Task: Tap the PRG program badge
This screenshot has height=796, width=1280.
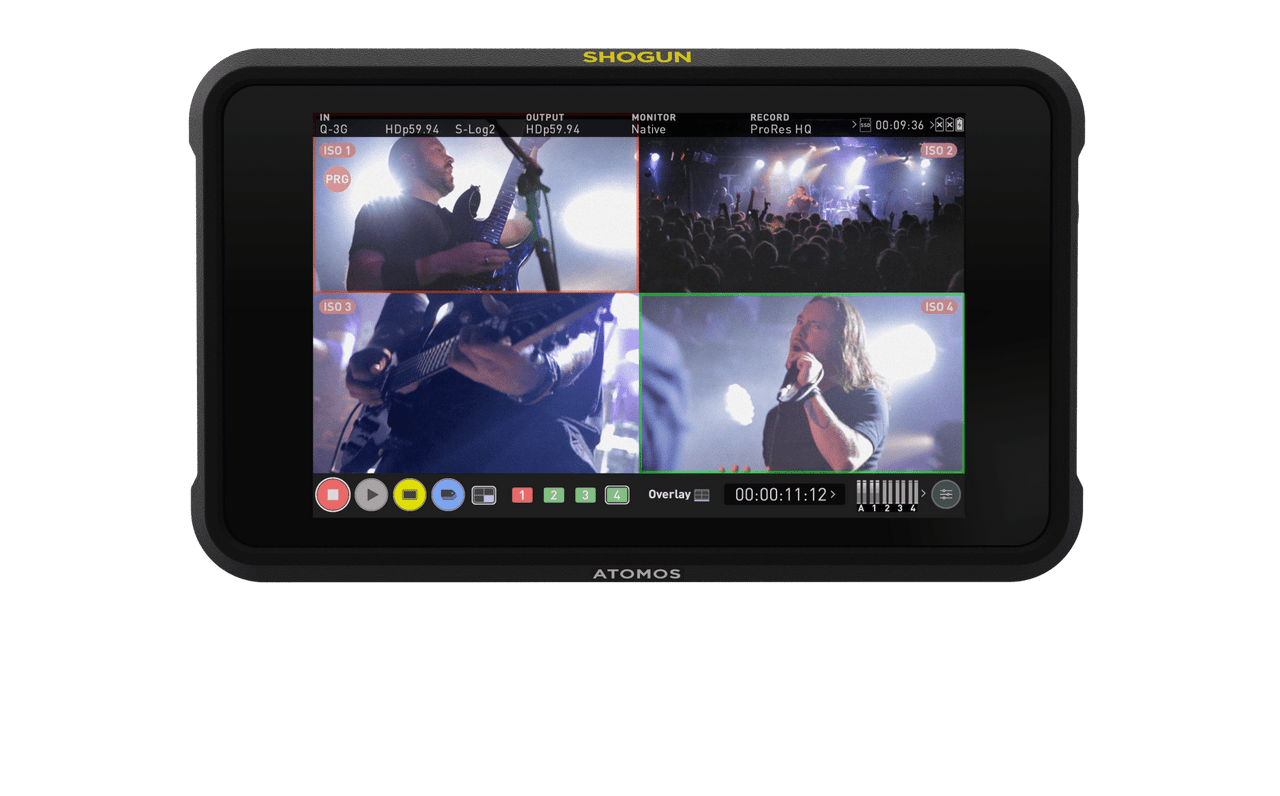Action: pyautogui.click(x=337, y=180)
